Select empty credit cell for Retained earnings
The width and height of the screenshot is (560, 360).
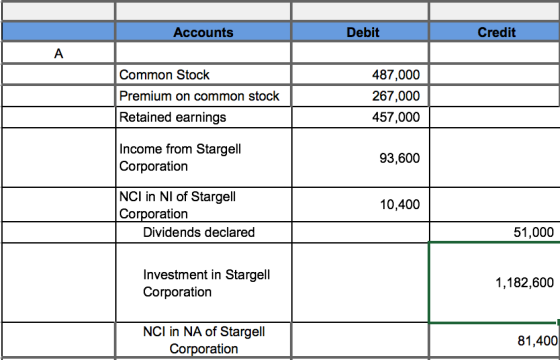[495, 117]
